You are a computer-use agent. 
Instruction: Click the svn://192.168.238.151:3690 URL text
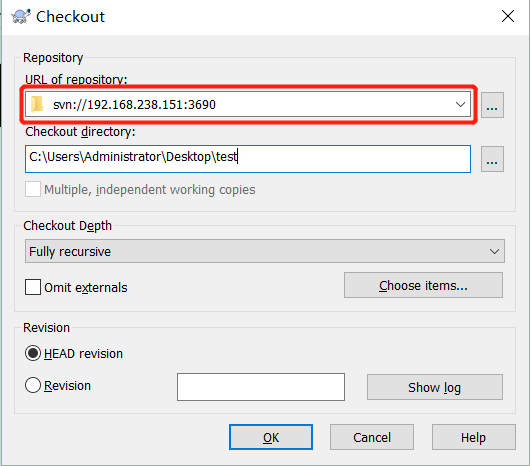(134, 105)
